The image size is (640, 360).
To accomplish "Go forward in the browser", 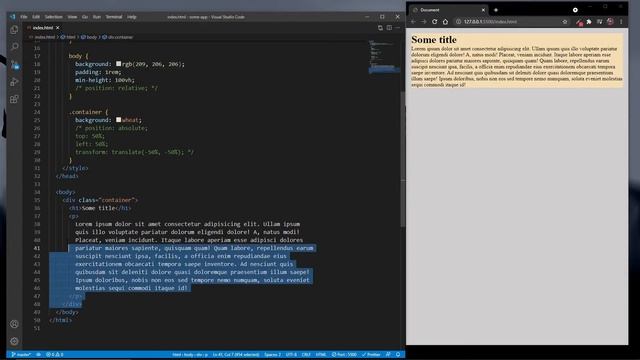I will (424, 22).
